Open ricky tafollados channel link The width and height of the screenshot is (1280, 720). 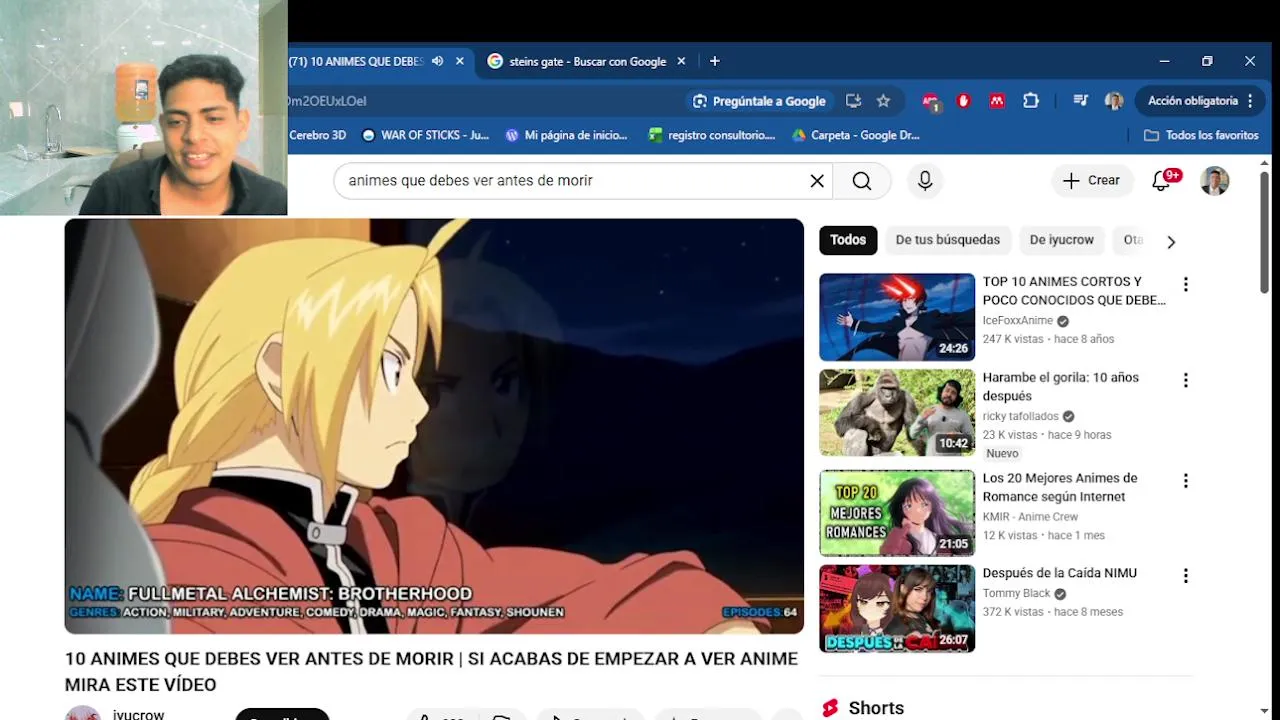tap(1020, 417)
